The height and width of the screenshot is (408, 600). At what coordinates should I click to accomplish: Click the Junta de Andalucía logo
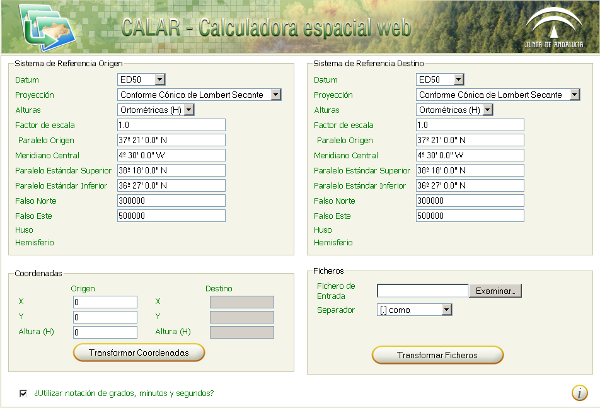pyautogui.click(x=554, y=28)
